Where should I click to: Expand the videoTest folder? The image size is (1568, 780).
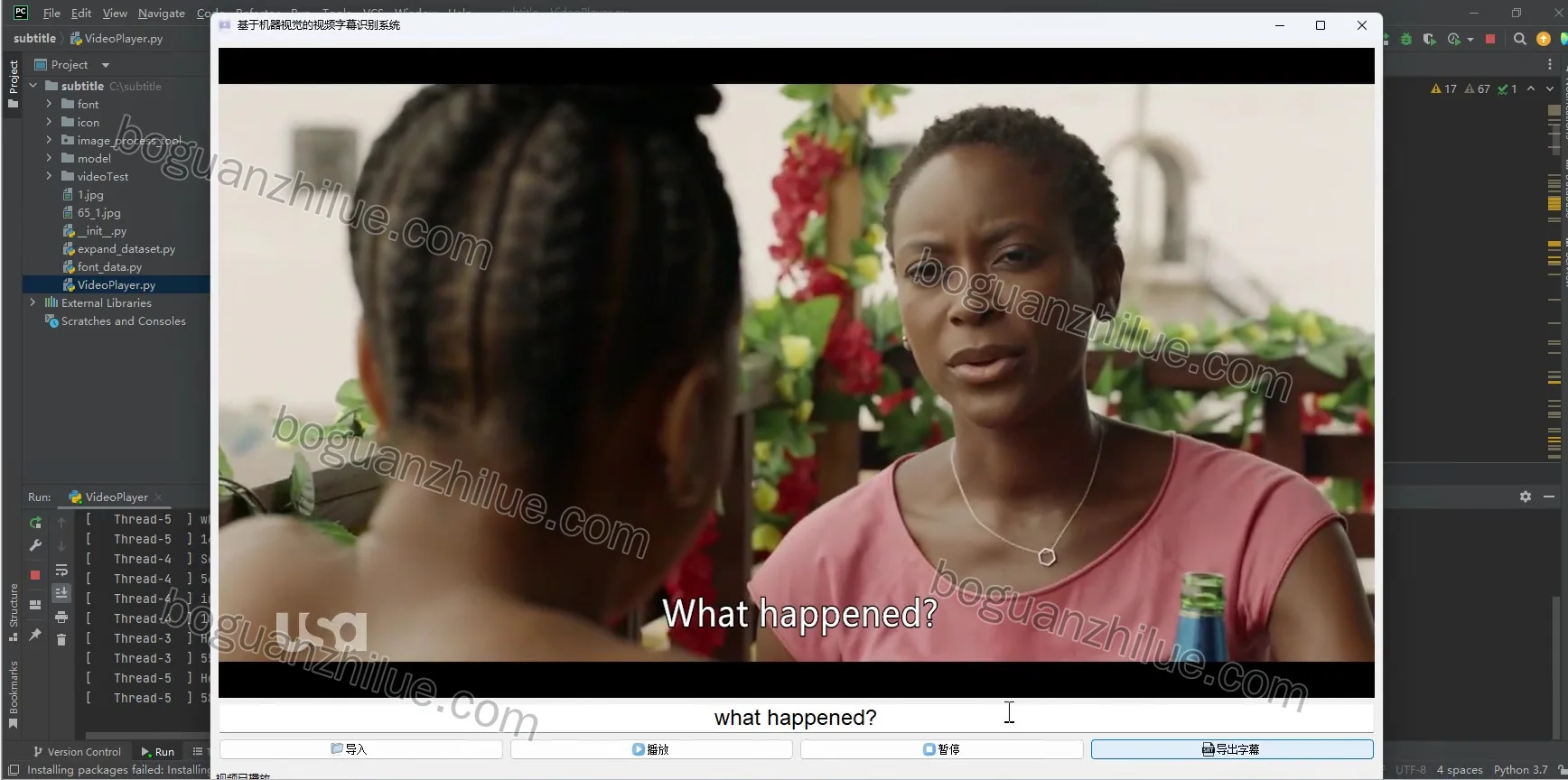pyautogui.click(x=49, y=176)
